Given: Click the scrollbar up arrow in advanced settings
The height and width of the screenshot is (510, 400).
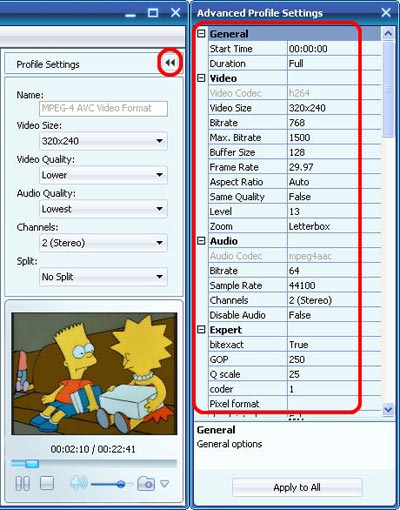Looking at the screenshot, I should [388, 34].
